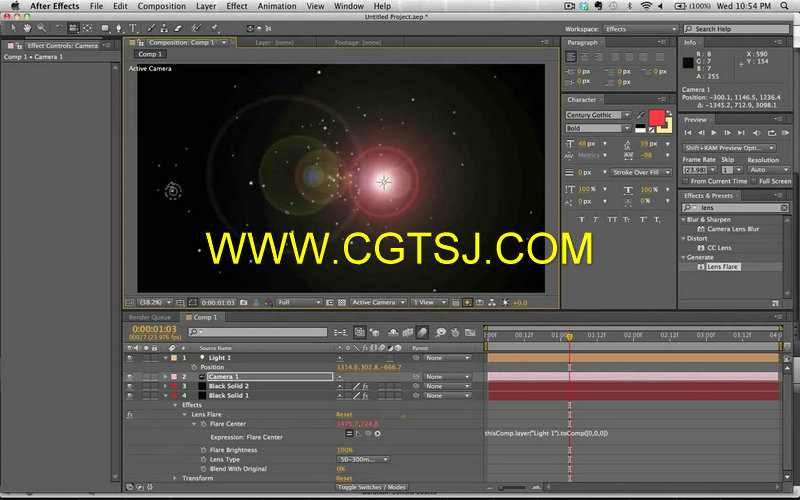Screen dimensions: 800x500
Task: Click the current time indicator marker
Action: (x=569, y=337)
